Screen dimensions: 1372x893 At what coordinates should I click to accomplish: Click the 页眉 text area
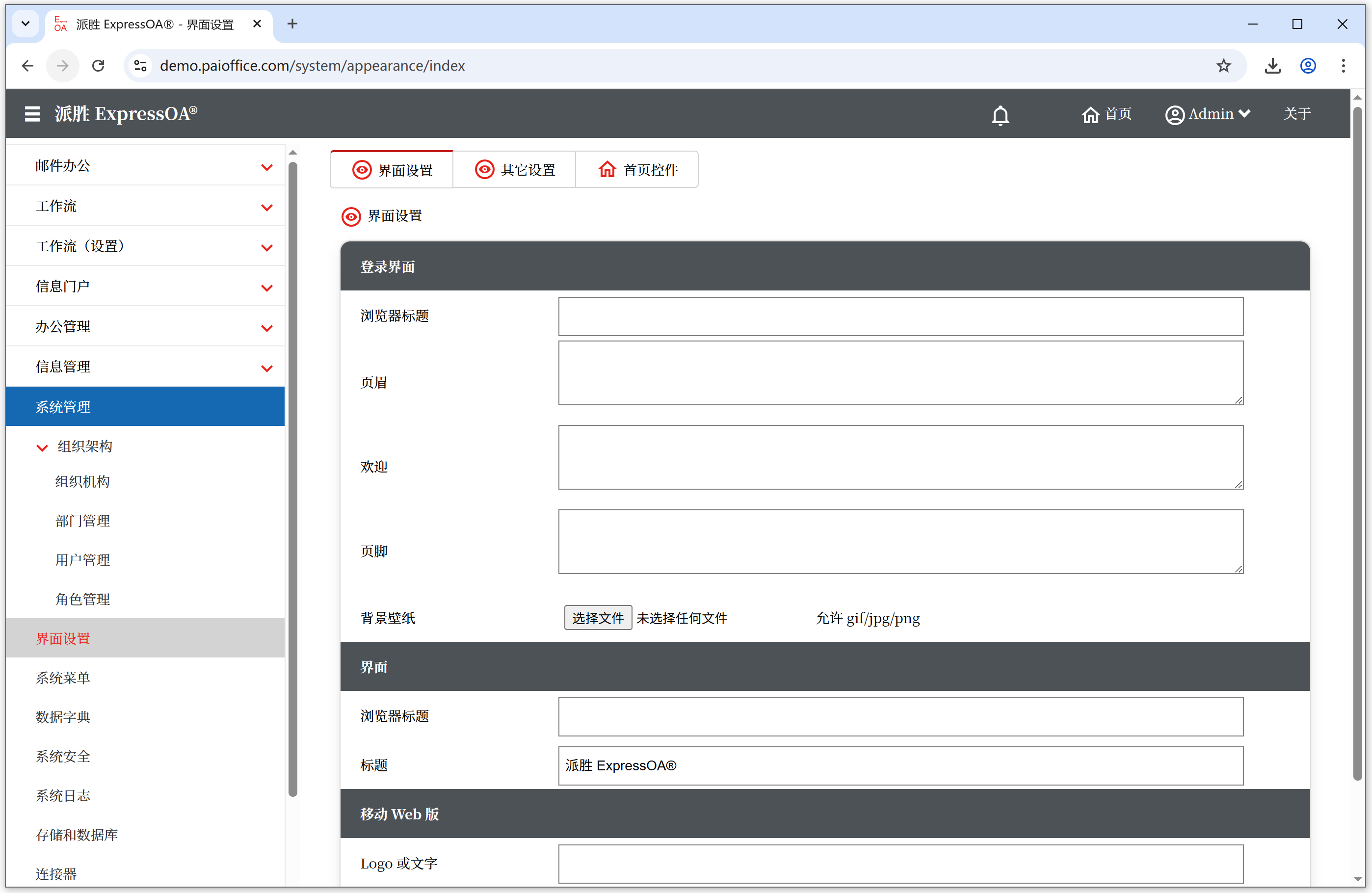tap(900, 373)
